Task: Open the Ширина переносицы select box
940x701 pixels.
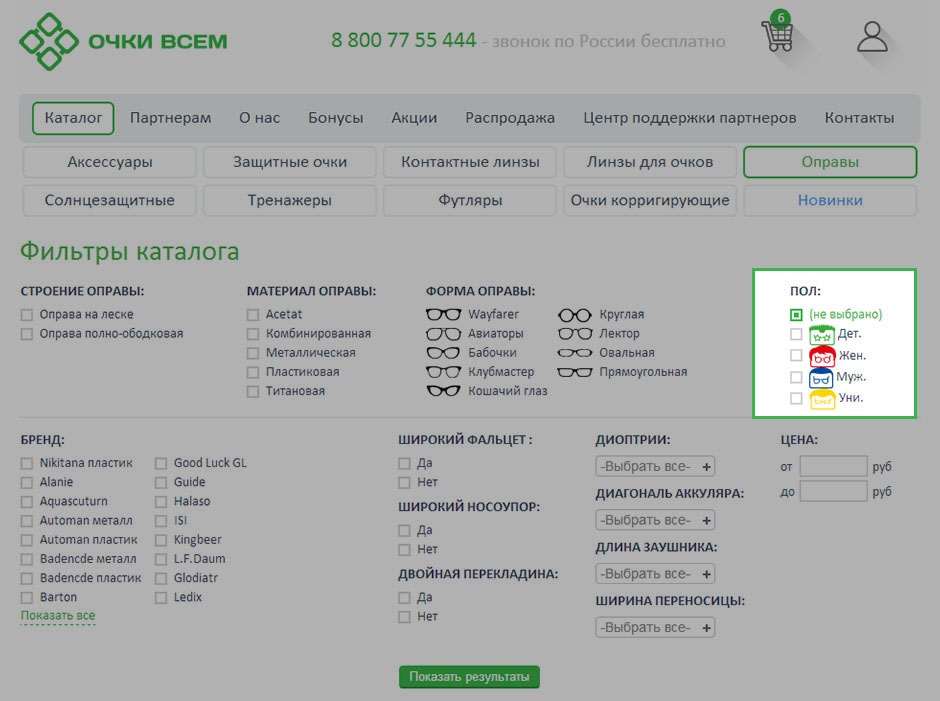Action: click(x=655, y=628)
